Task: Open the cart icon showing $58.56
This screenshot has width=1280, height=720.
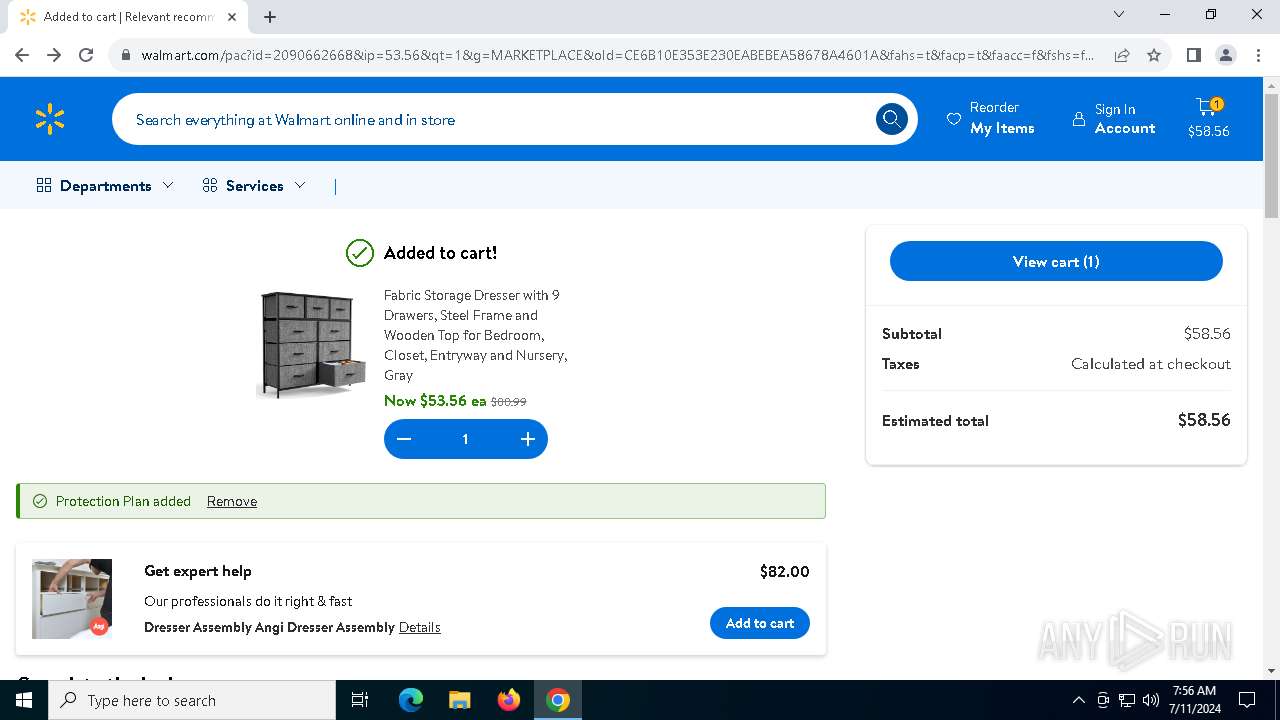Action: [1208, 119]
